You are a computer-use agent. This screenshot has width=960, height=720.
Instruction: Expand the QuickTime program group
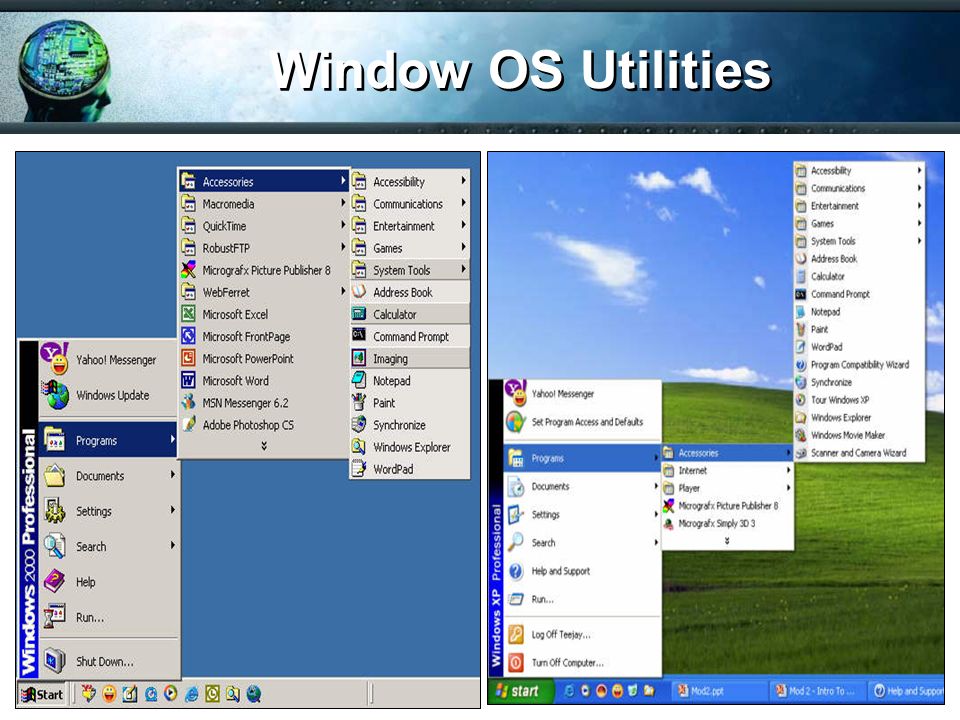[x=264, y=226]
